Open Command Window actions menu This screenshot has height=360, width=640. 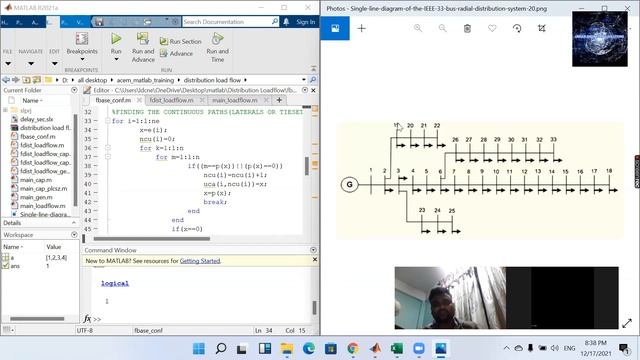313,250
